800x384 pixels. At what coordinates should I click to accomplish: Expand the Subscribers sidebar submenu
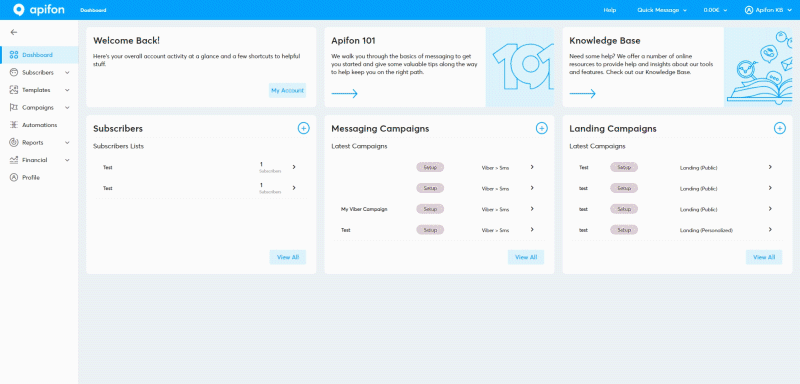point(67,72)
